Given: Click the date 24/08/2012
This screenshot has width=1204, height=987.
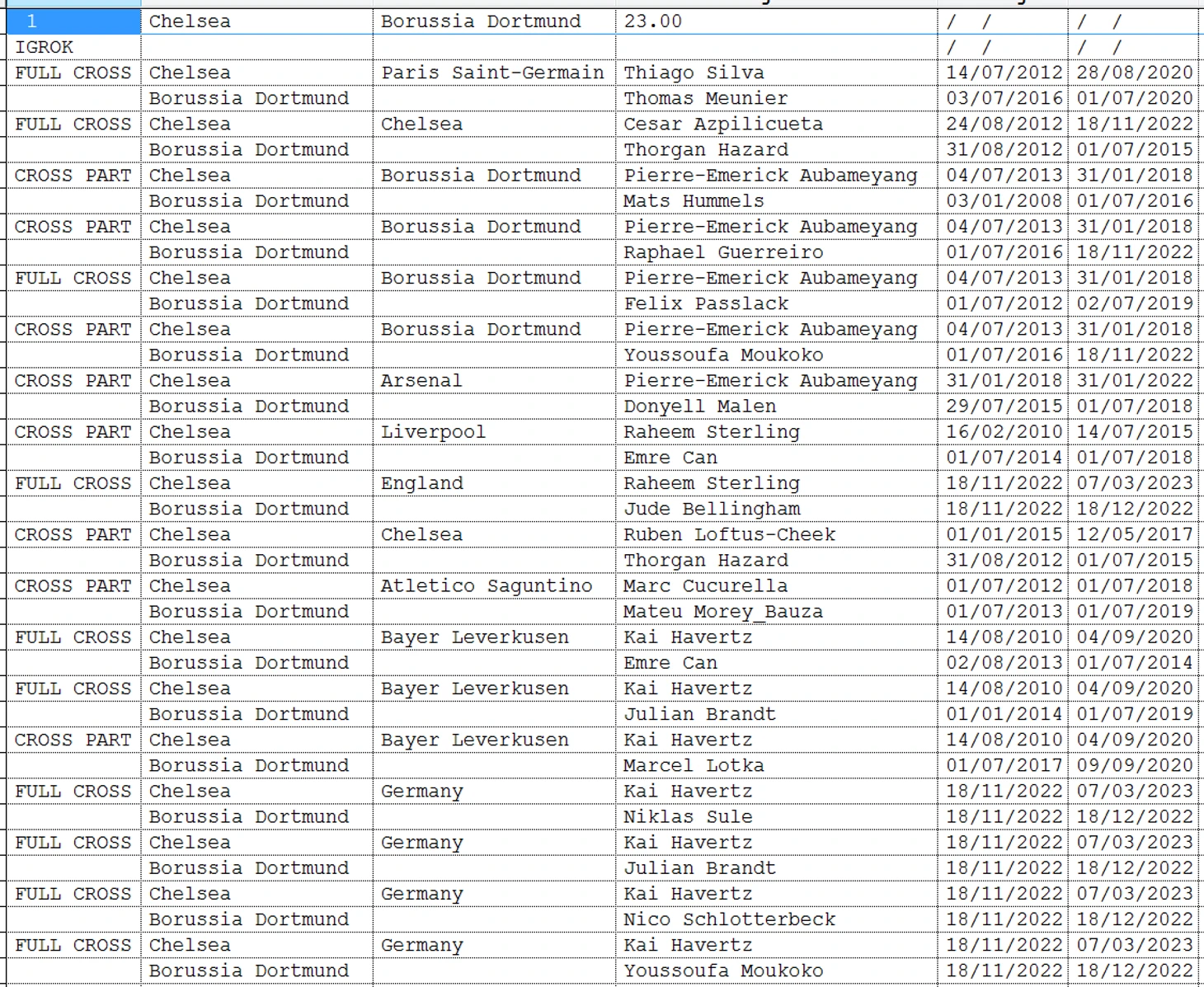Looking at the screenshot, I should [1004, 124].
